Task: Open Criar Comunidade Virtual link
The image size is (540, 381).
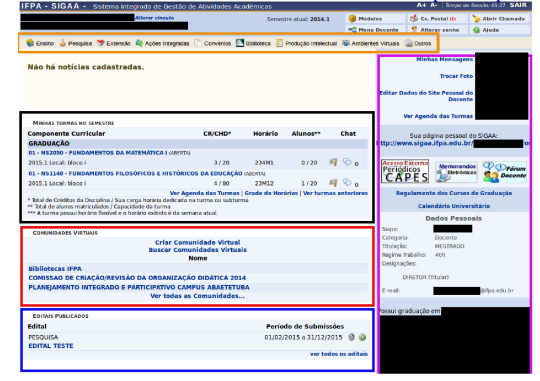Action: click(197, 242)
